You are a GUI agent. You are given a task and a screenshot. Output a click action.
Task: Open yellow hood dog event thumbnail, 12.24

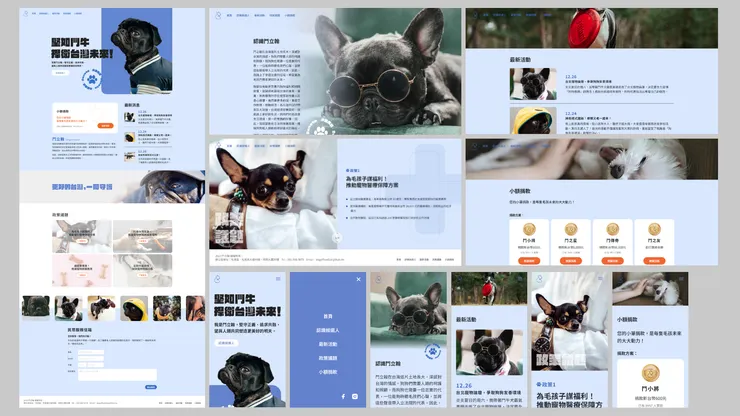(533, 120)
